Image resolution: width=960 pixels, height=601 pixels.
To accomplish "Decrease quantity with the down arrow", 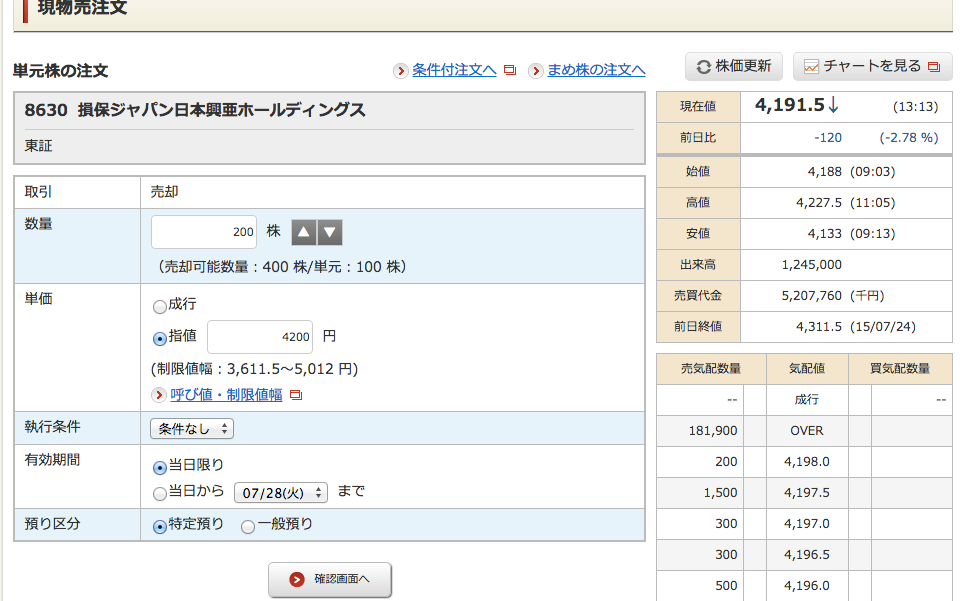I will click(x=329, y=233).
